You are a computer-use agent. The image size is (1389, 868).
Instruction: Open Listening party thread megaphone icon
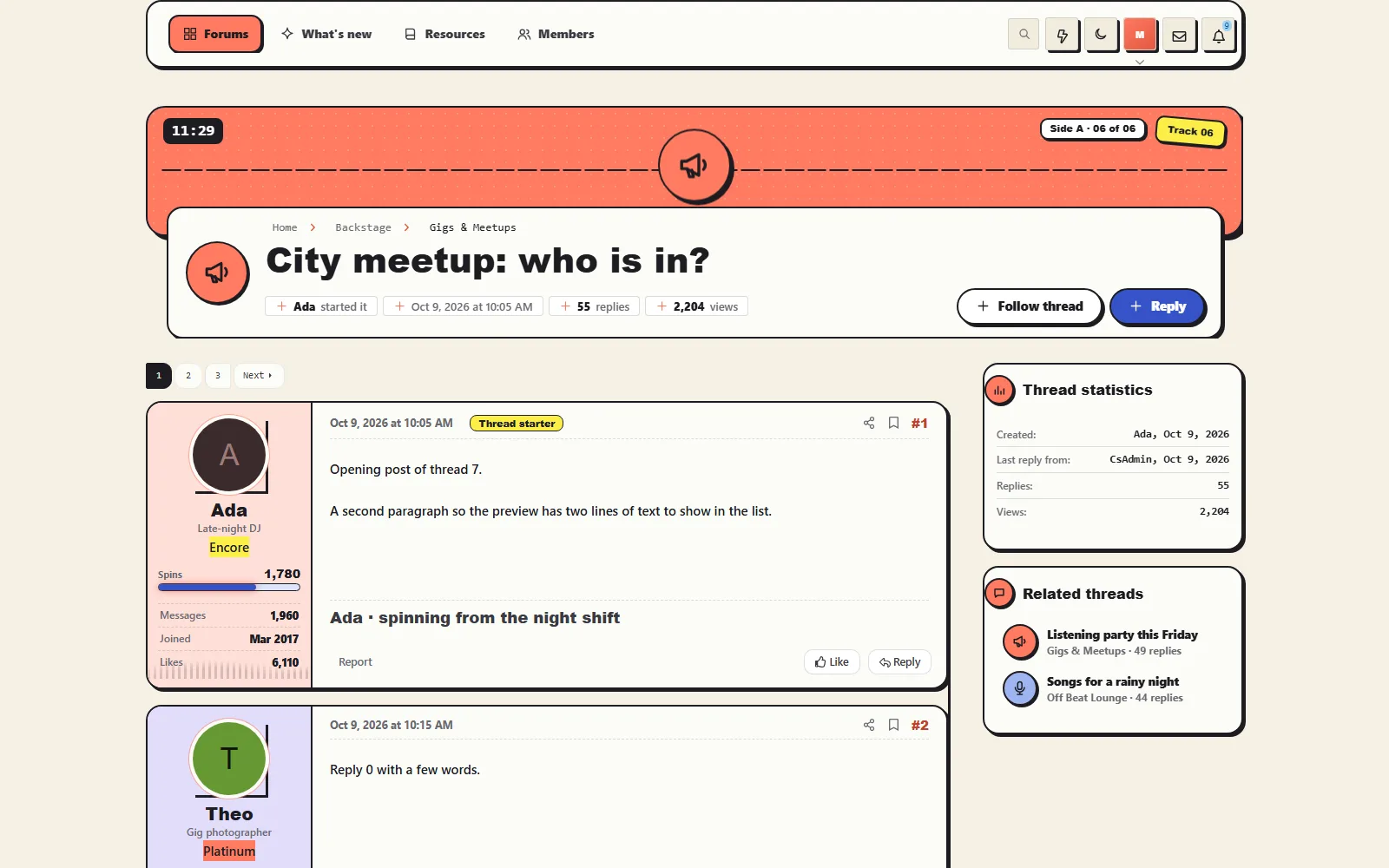coord(1020,642)
